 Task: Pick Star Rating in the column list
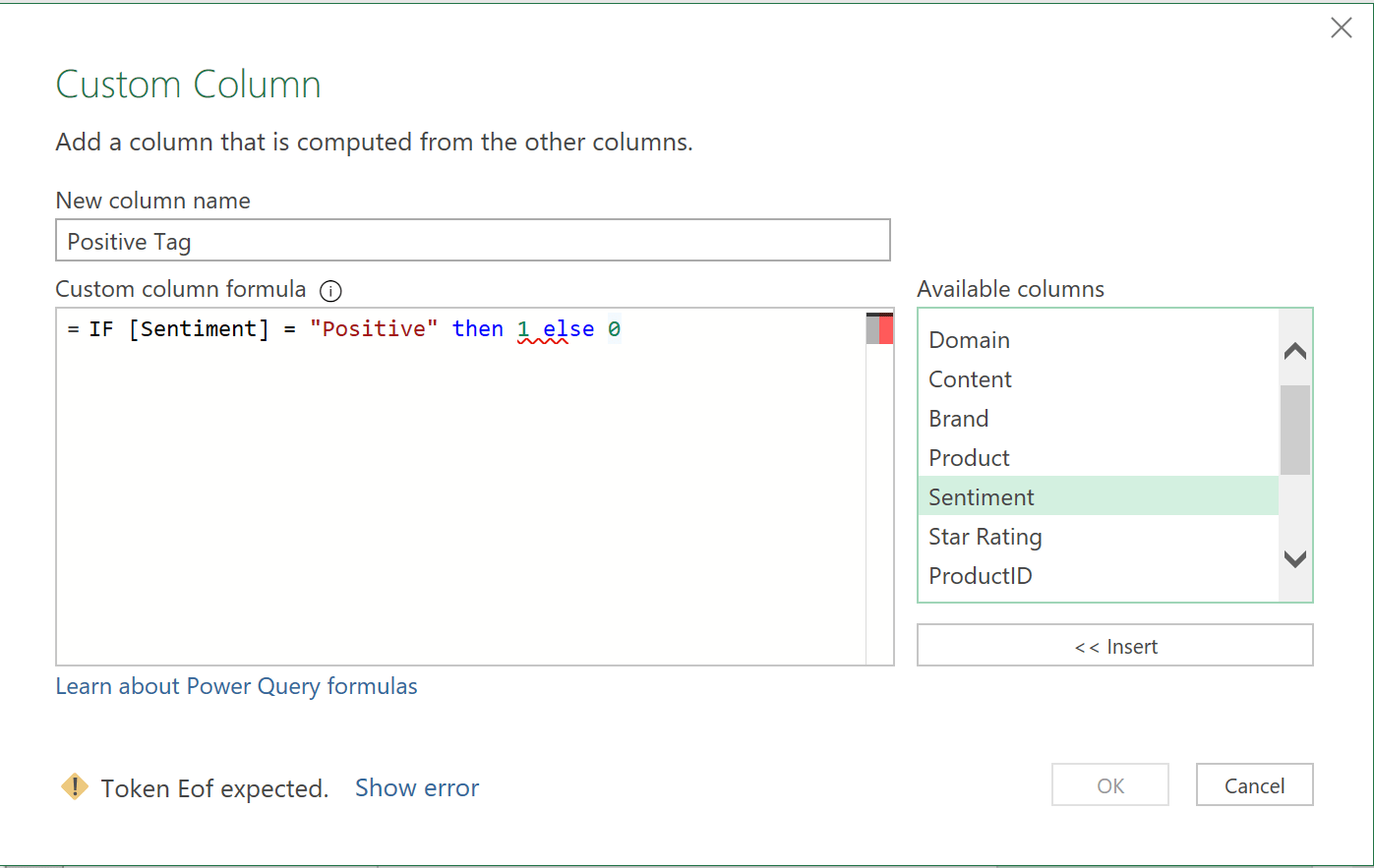click(985, 537)
